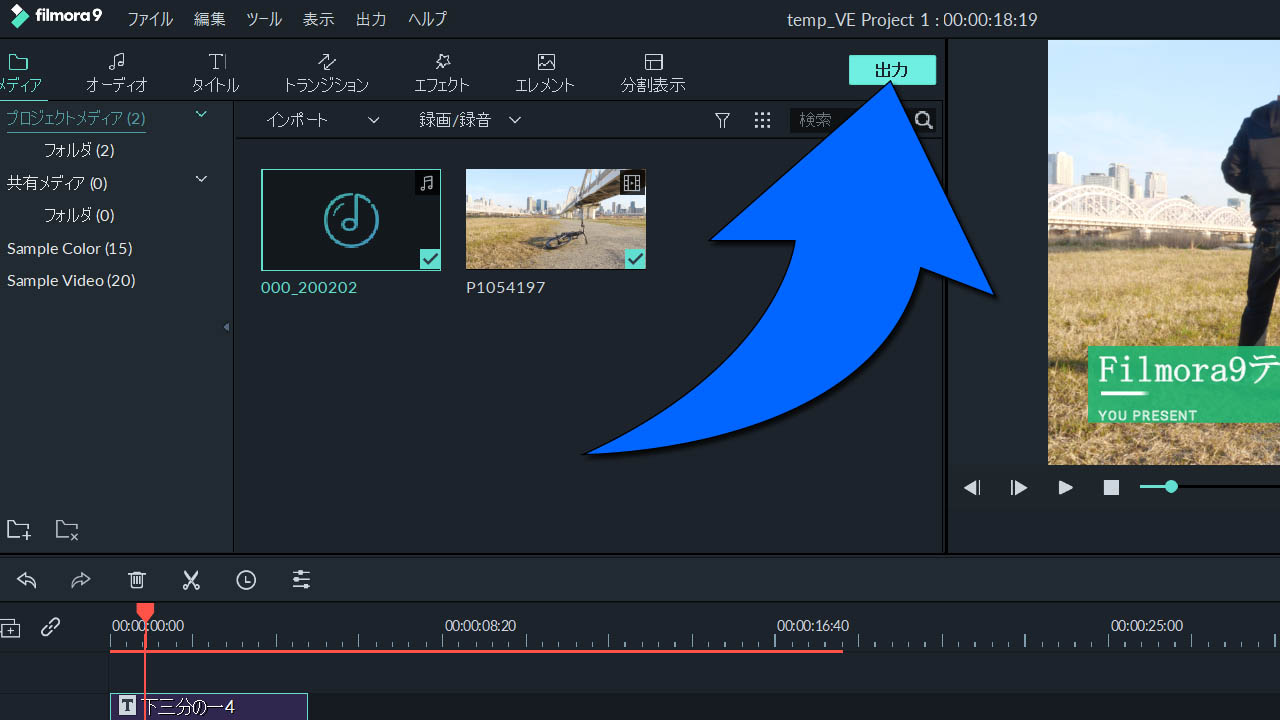Screen dimensions: 1280x720
Task: Select the 下三分の一4 title clip
Action: click(209, 707)
